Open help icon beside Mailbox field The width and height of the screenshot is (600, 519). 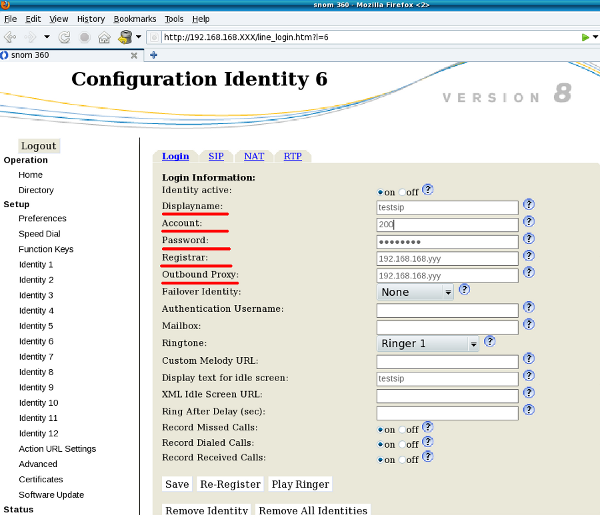click(x=529, y=324)
